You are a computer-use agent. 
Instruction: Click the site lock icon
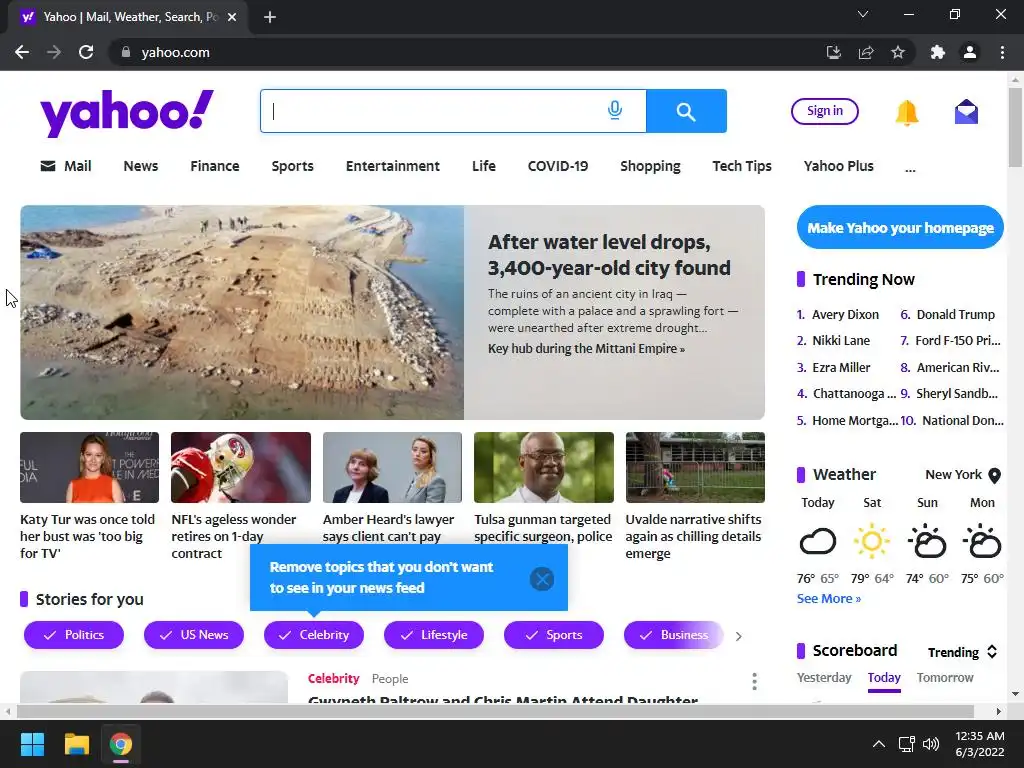click(x=126, y=52)
